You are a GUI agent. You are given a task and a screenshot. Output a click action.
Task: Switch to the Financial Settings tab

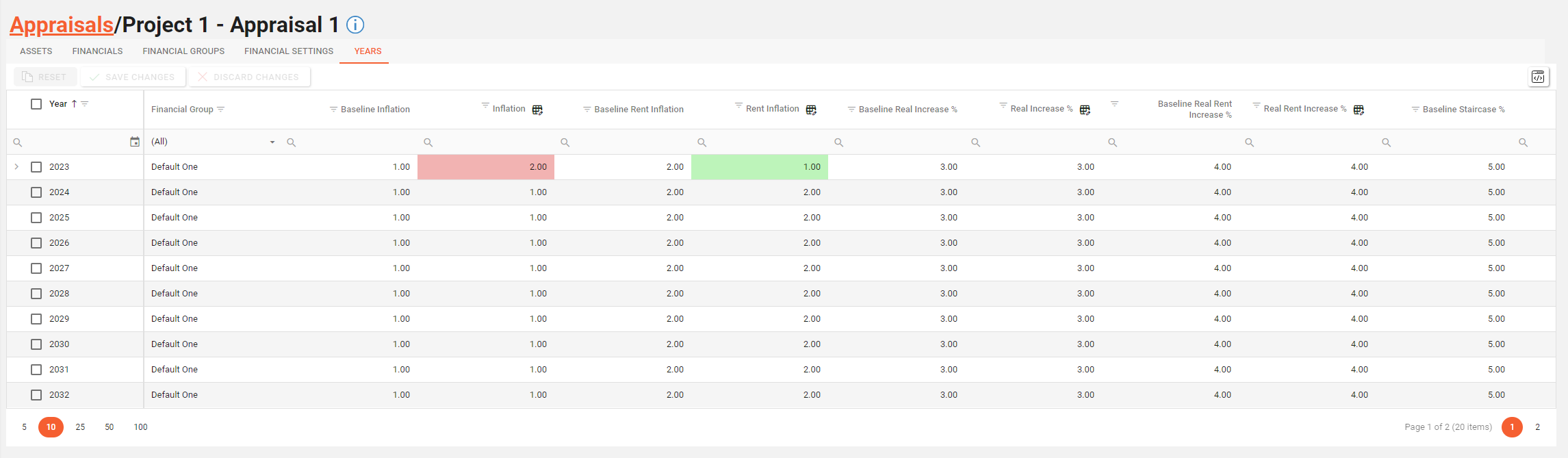pos(289,51)
